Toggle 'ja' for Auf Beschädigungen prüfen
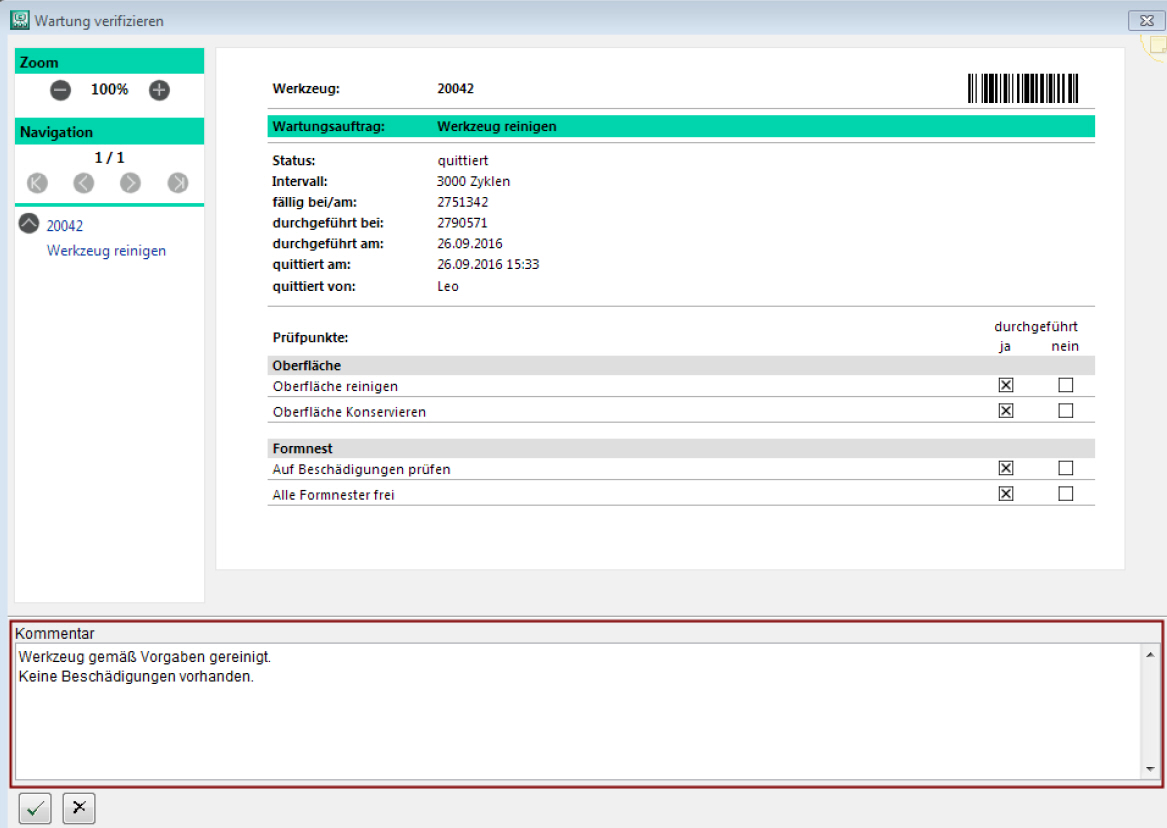Image resolution: width=1167 pixels, height=828 pixels. coord(1006,468)
